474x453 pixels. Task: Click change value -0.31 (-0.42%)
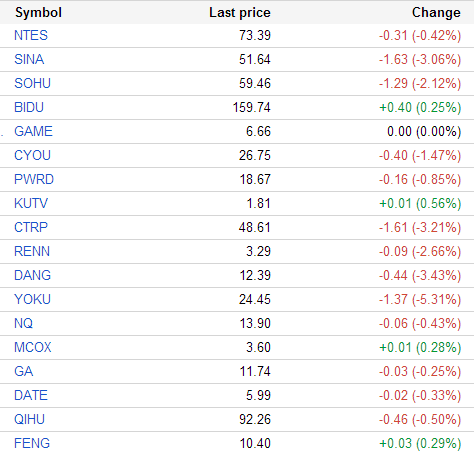(420, 35)
